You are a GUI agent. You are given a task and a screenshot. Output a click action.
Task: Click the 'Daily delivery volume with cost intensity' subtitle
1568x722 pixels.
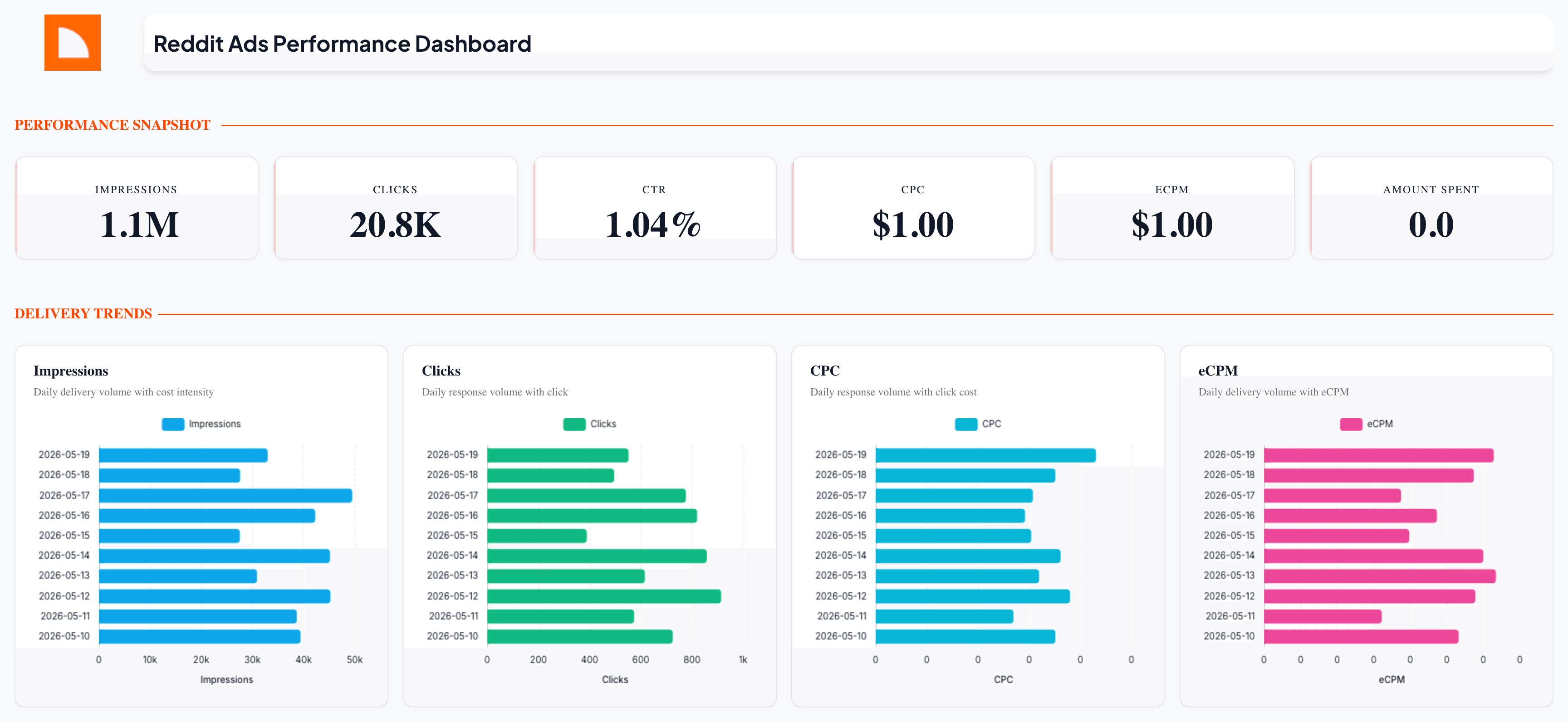pos(123,392)
